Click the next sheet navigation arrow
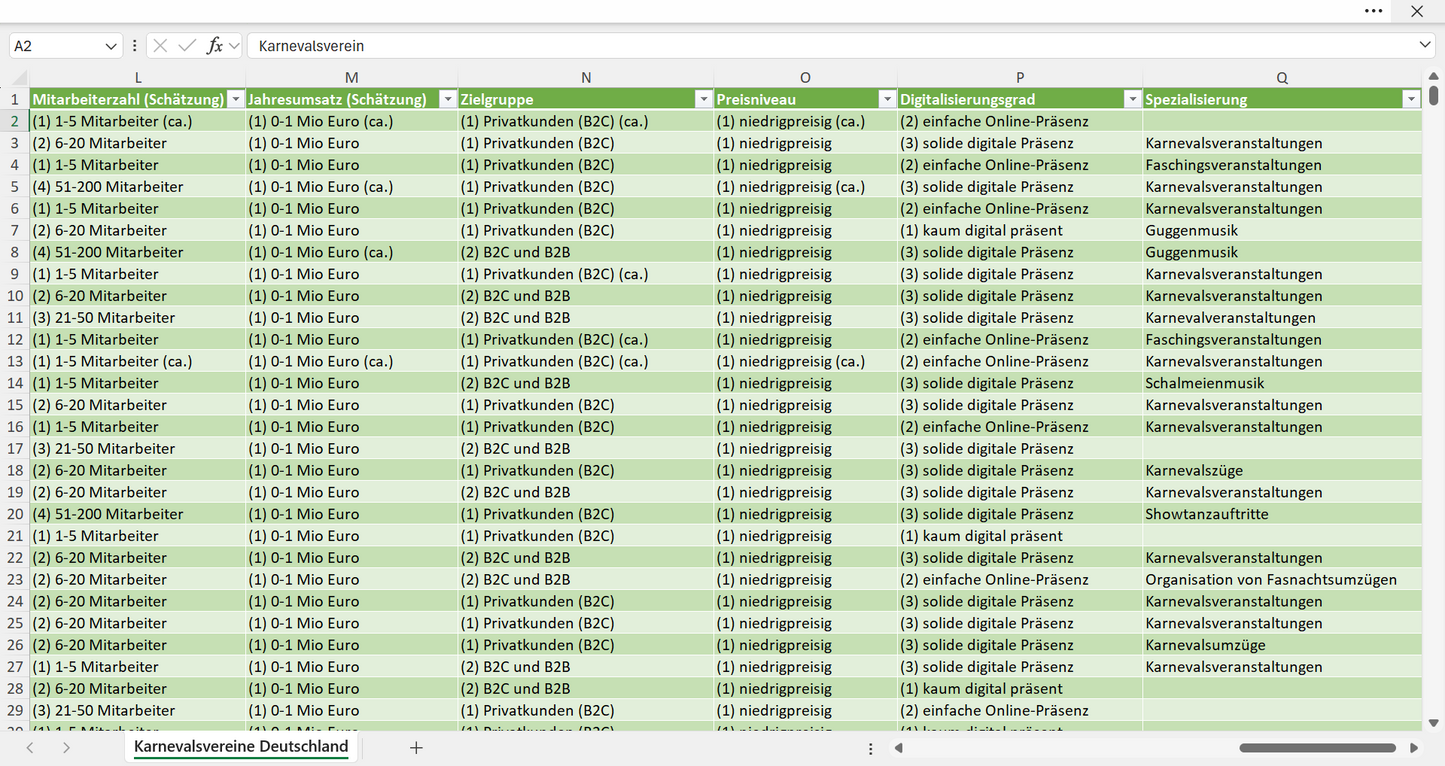Image resolution: width=1445 pixels, height=766 pixels. coord(66,748)
